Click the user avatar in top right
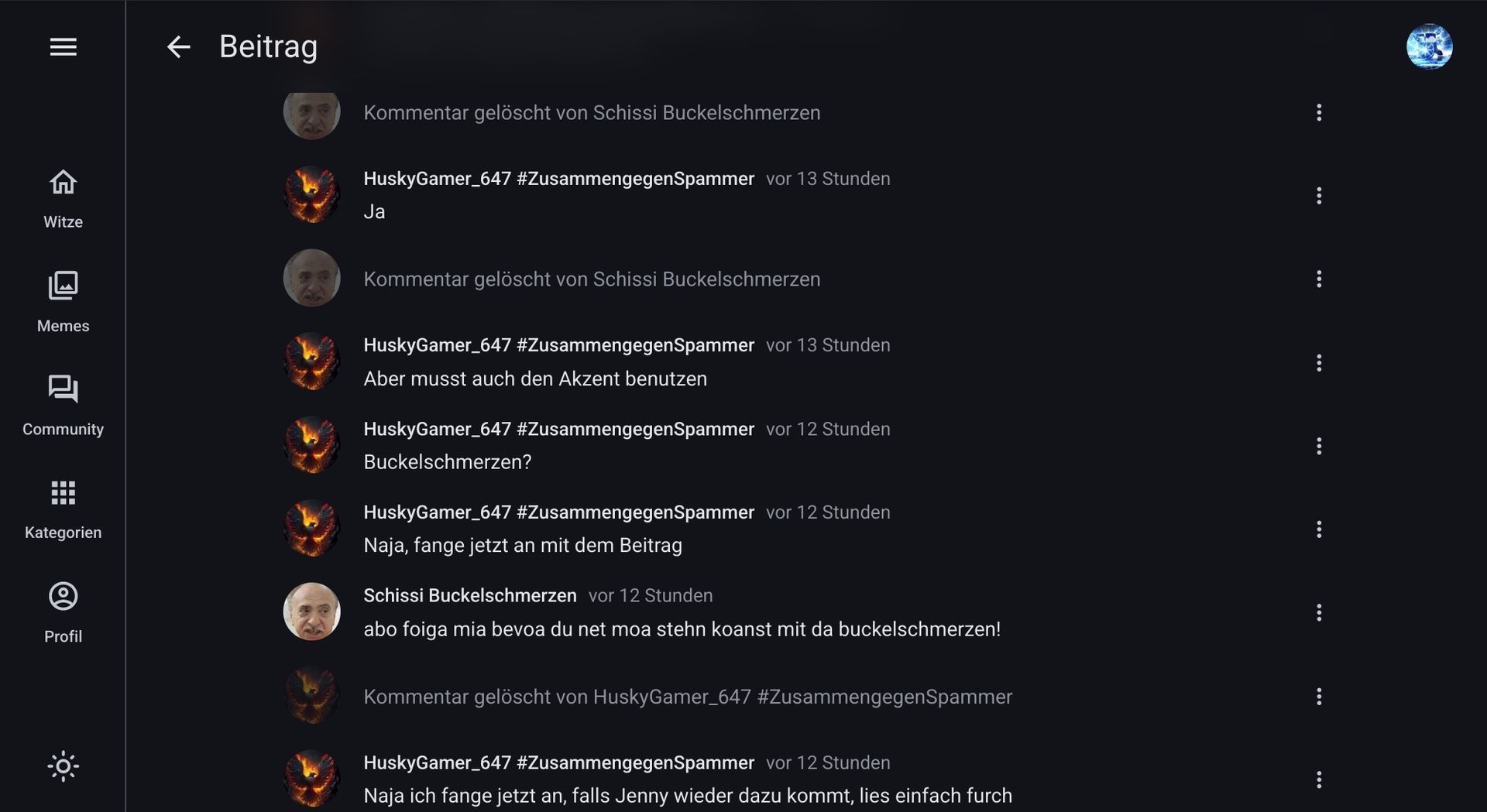Image resolution: width=1487 pixels, height=812 pixels. click(1429, 46)
